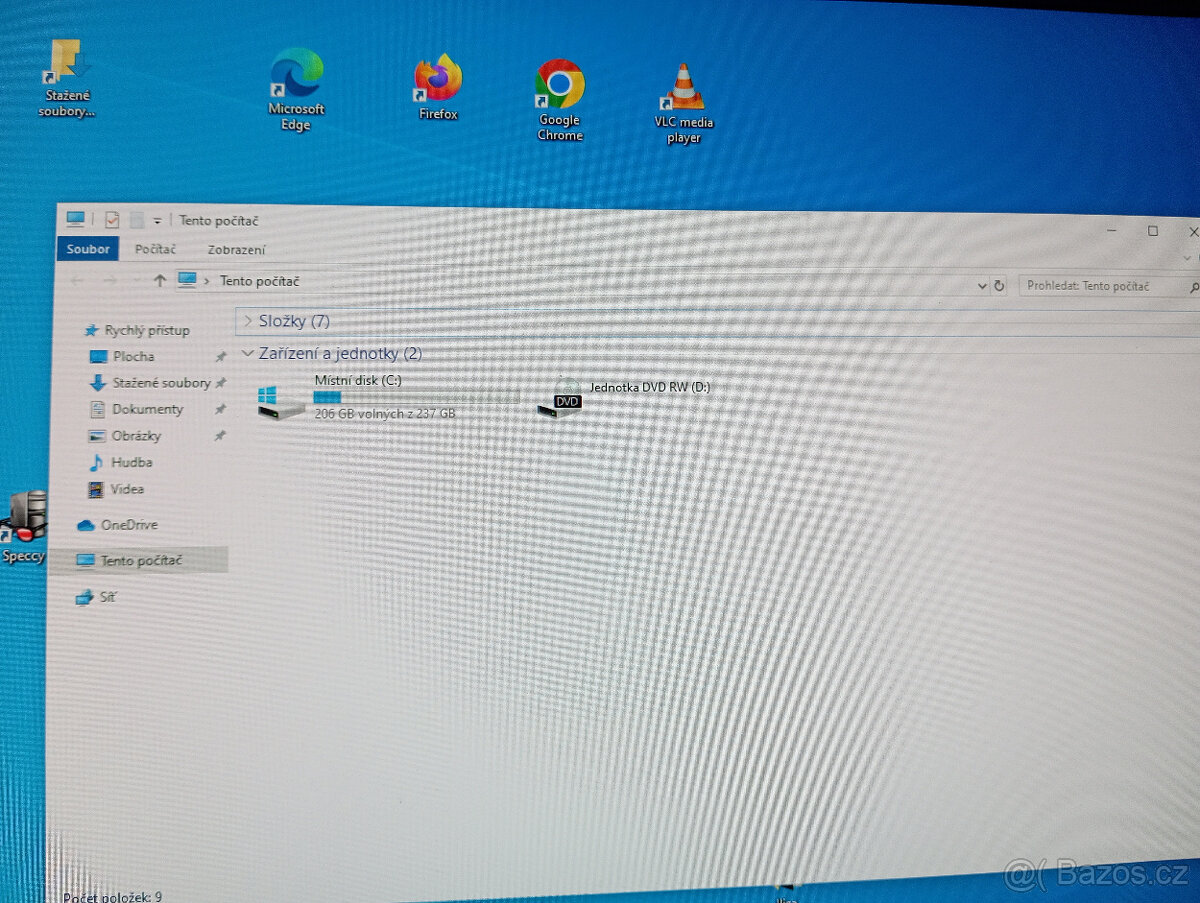Collapse the Zařízení a jednotky section
1200x903 pixels.
point(247,353)
